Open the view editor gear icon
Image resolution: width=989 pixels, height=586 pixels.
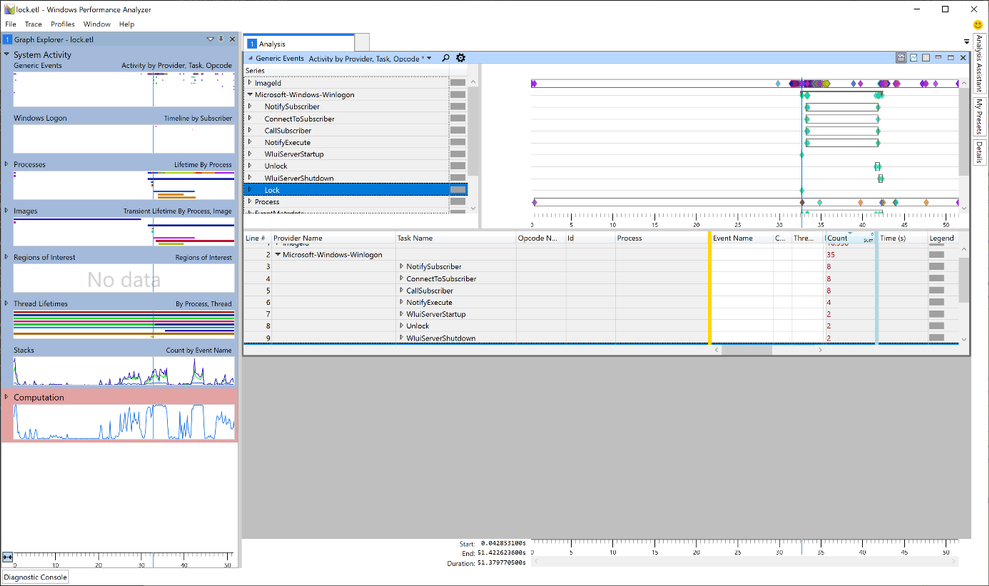(460, 58)
